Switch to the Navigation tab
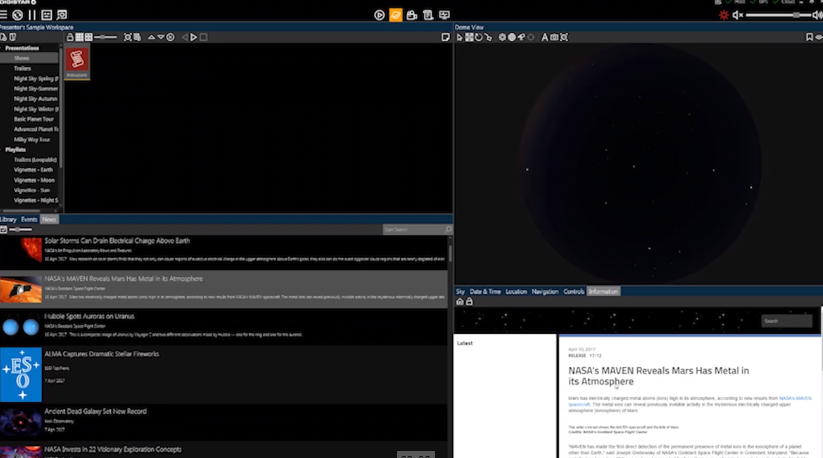 click(x=545, y=291)
